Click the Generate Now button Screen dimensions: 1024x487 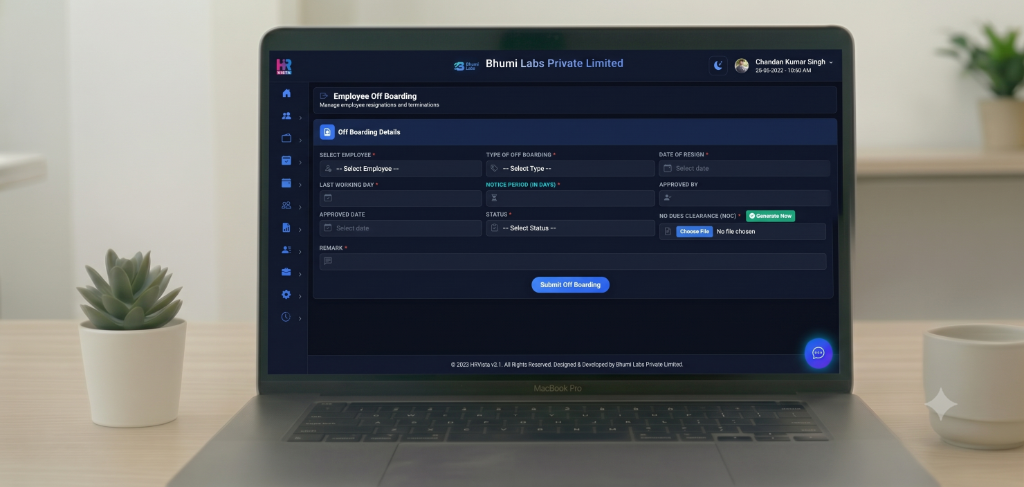(771, 215)
